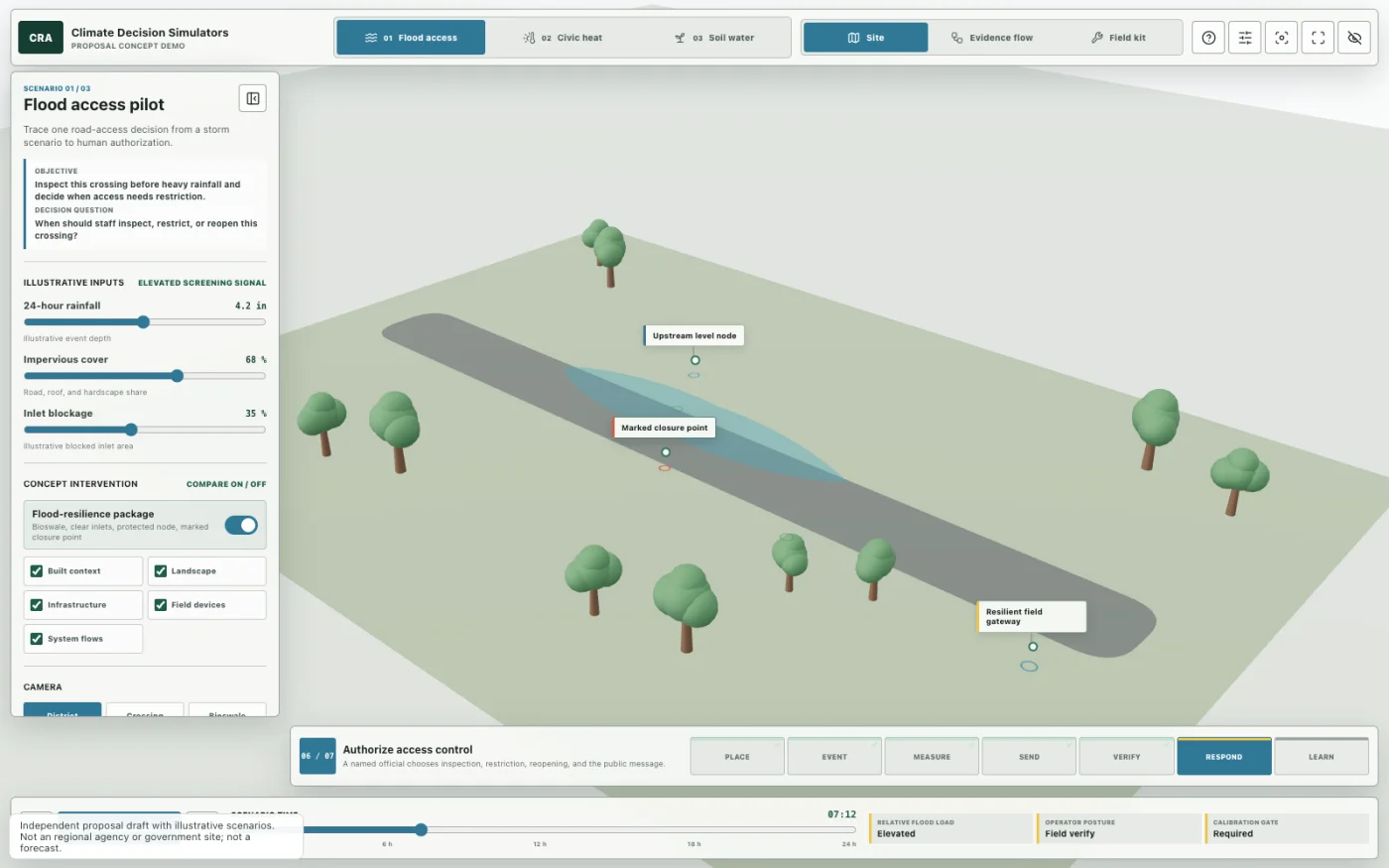Click the scenario time slider handle
Viewport: 1389px width, 868px height.
(x=421, y=829)
